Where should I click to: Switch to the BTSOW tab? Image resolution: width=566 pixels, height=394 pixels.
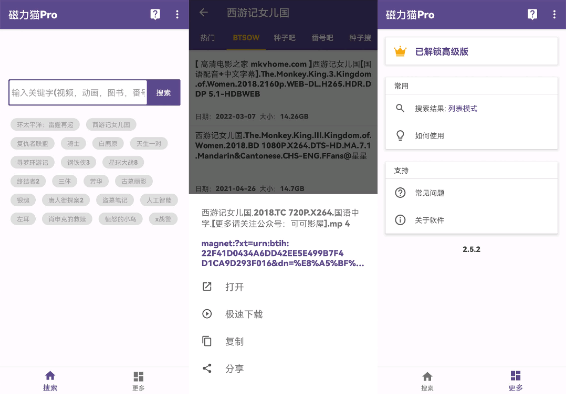[246, 38]
